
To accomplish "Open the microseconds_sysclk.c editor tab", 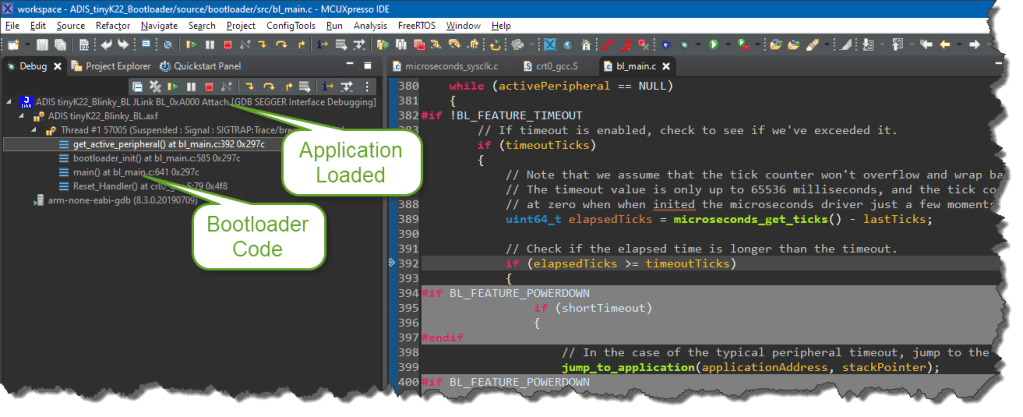I will (445, 66).
